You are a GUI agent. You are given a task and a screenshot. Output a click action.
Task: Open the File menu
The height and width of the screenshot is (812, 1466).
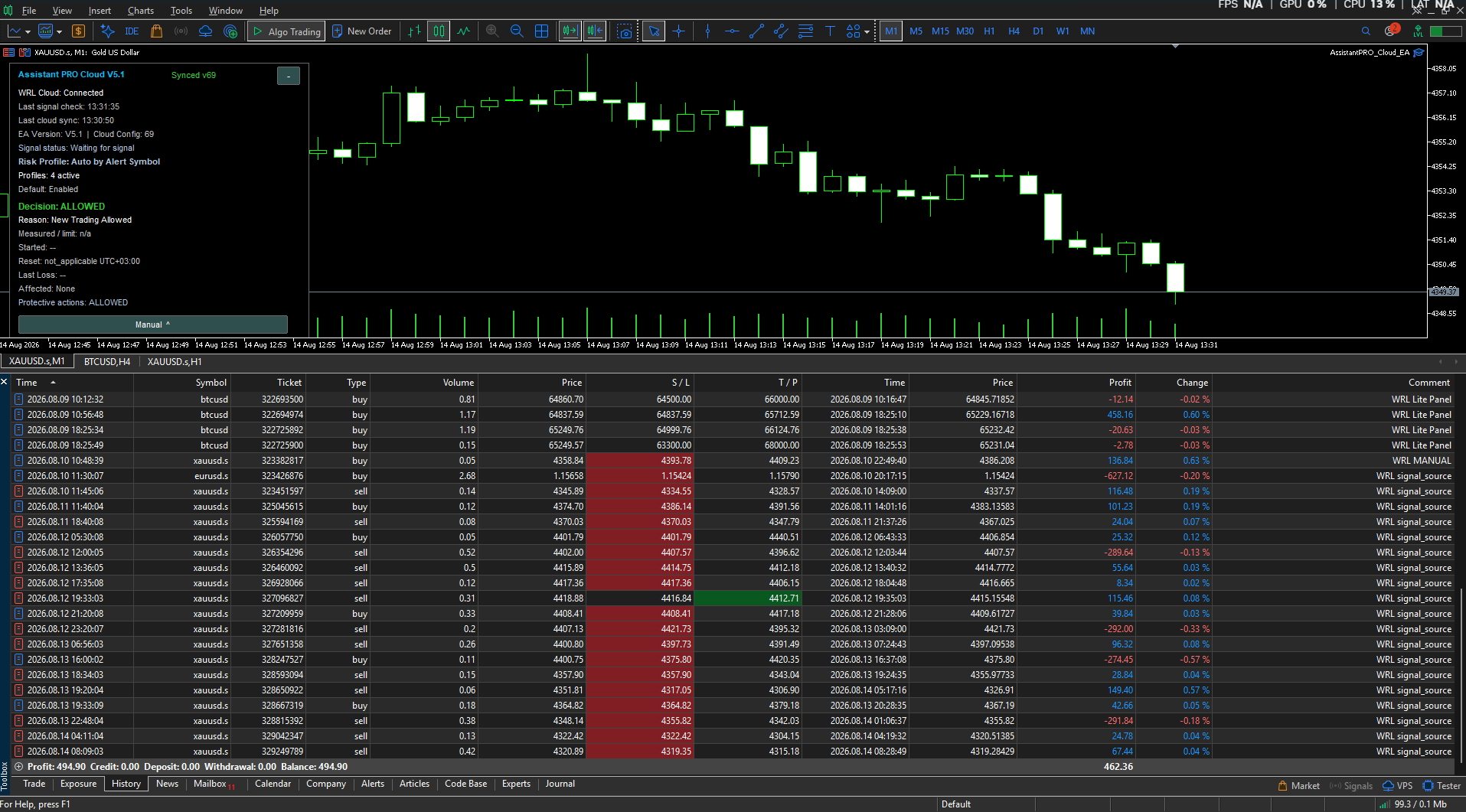click(29, 11)
